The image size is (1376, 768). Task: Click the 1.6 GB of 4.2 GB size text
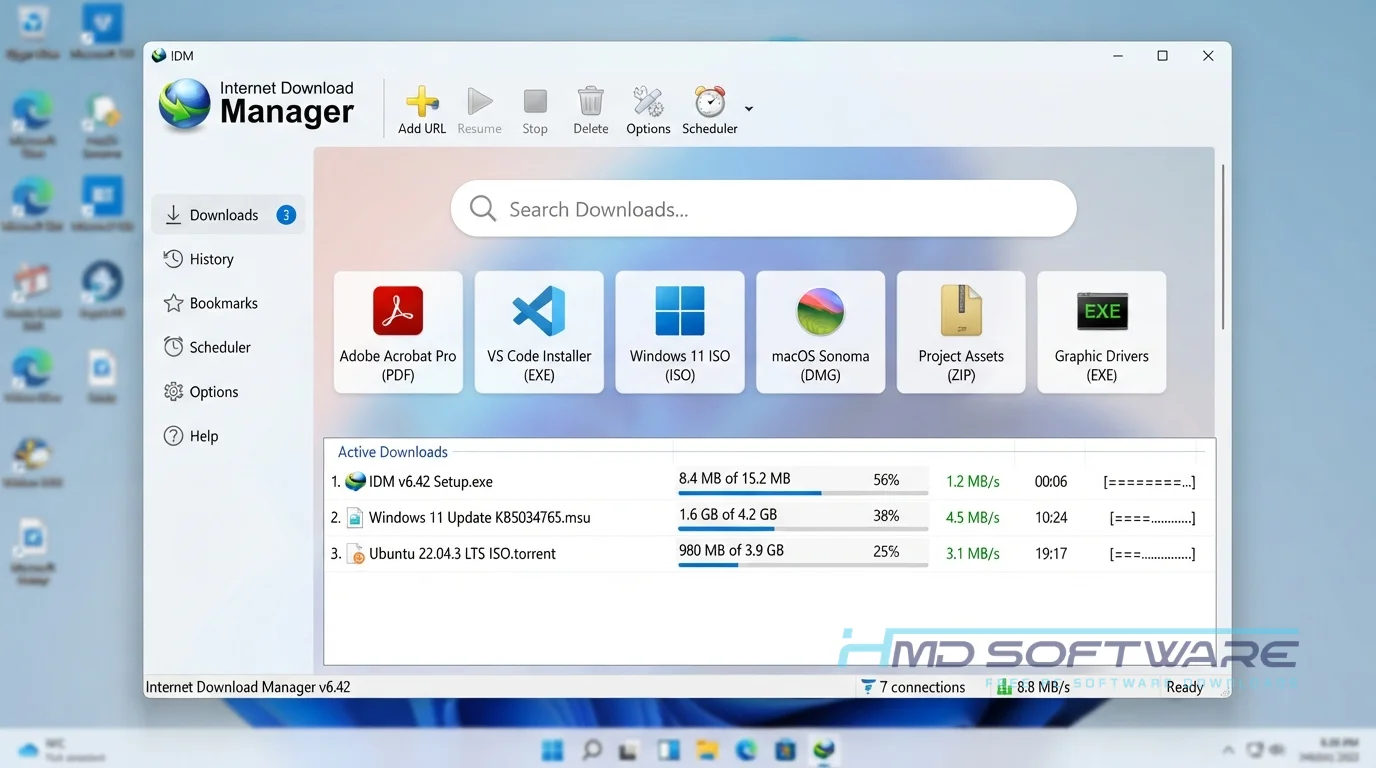(x=727, y=514)
